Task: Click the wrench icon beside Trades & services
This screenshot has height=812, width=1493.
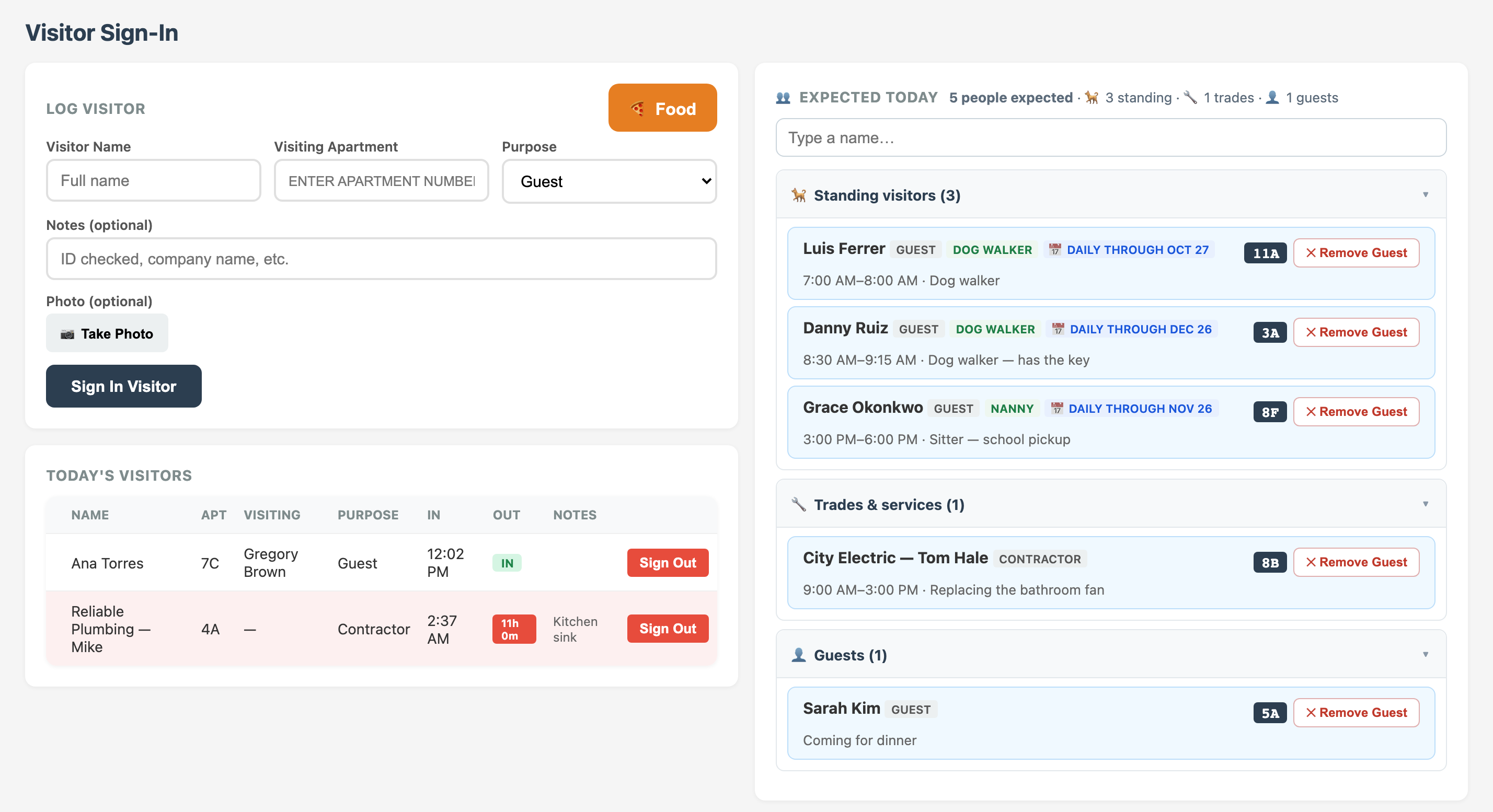Action: coord(799,504)
